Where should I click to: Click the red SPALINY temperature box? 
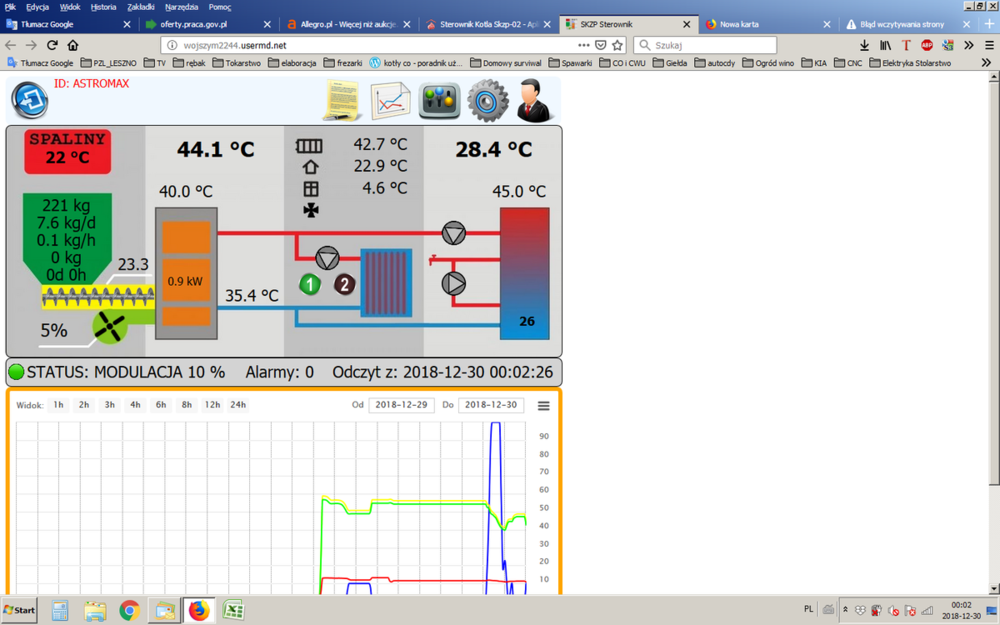(x=66, y=150)
